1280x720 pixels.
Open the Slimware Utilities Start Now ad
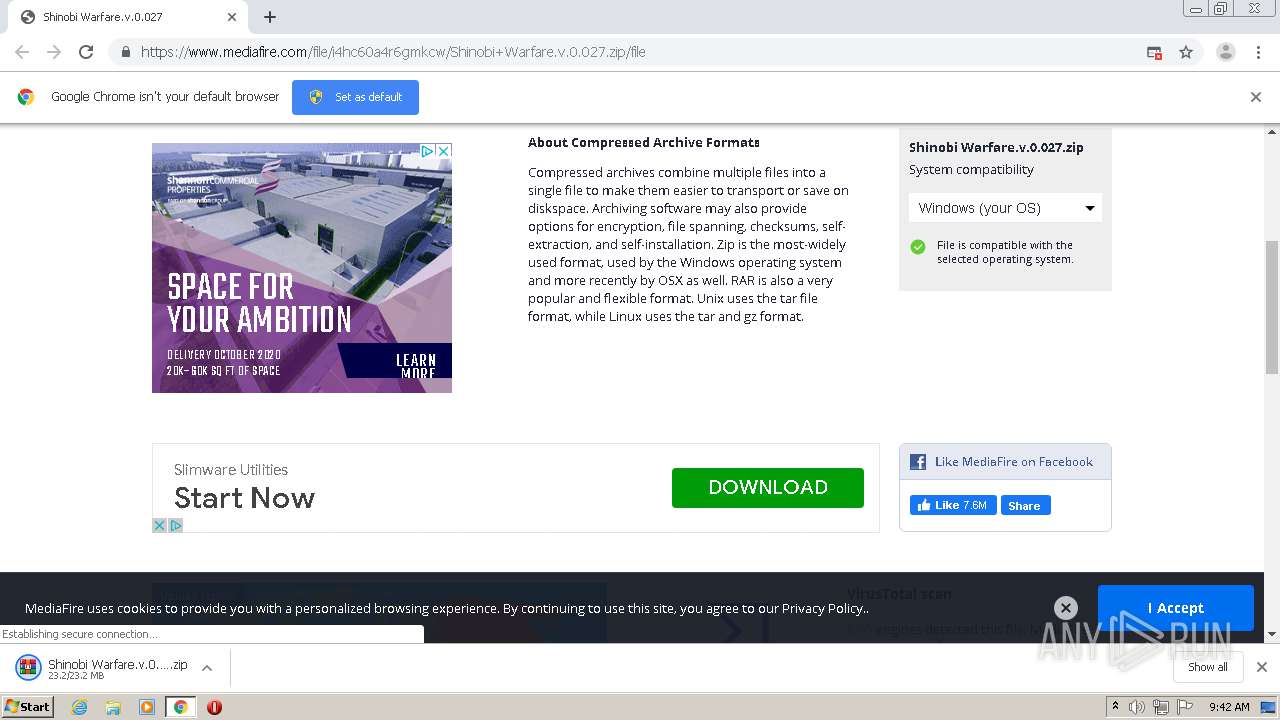tap(244, 498)
